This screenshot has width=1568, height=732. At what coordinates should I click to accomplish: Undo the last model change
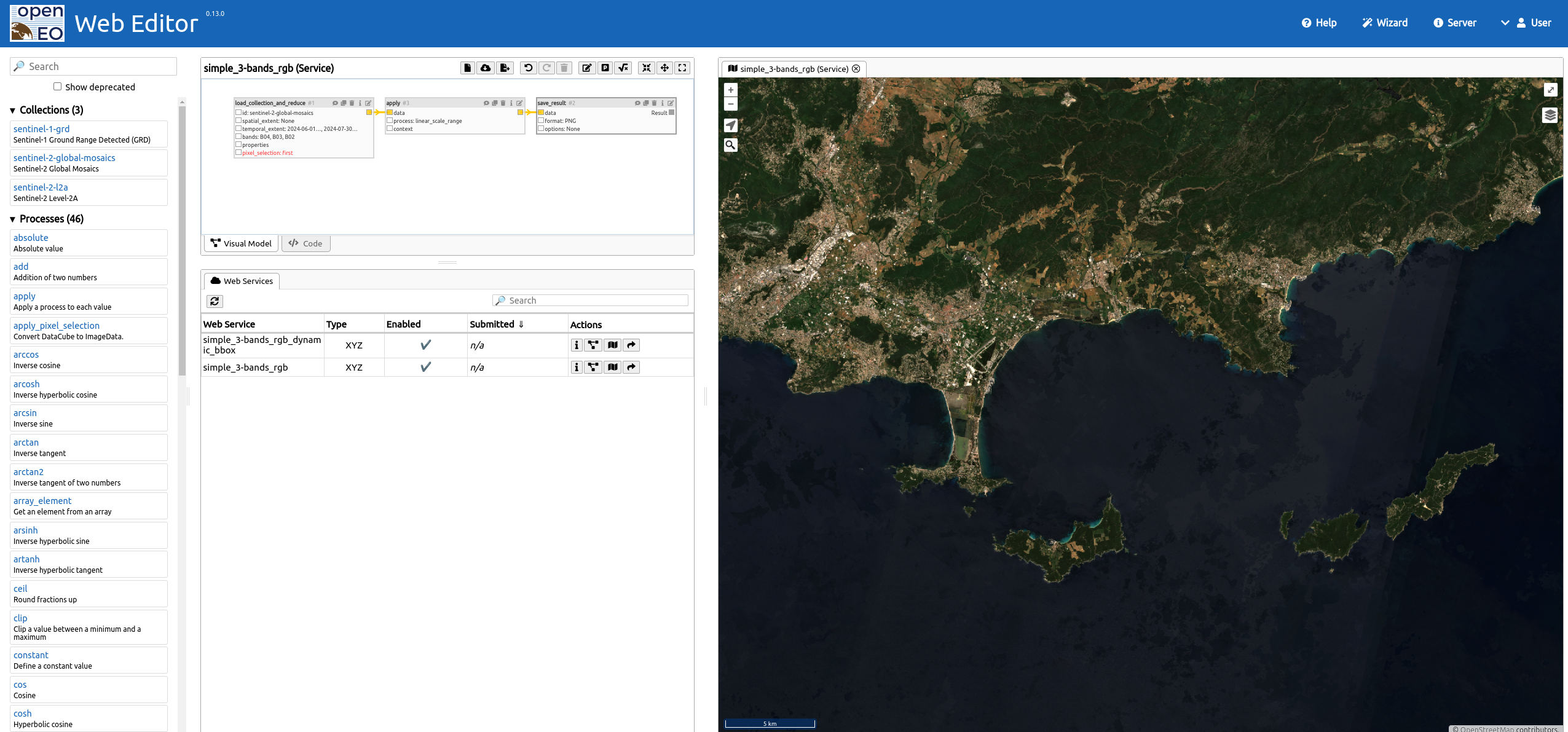[x=529, y=68]
